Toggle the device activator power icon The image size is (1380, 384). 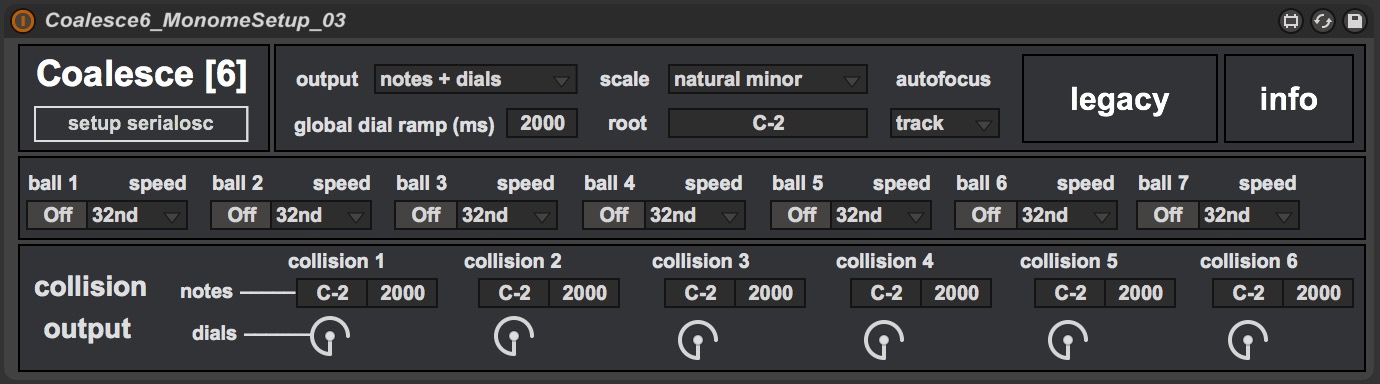[x=23, y=21]
